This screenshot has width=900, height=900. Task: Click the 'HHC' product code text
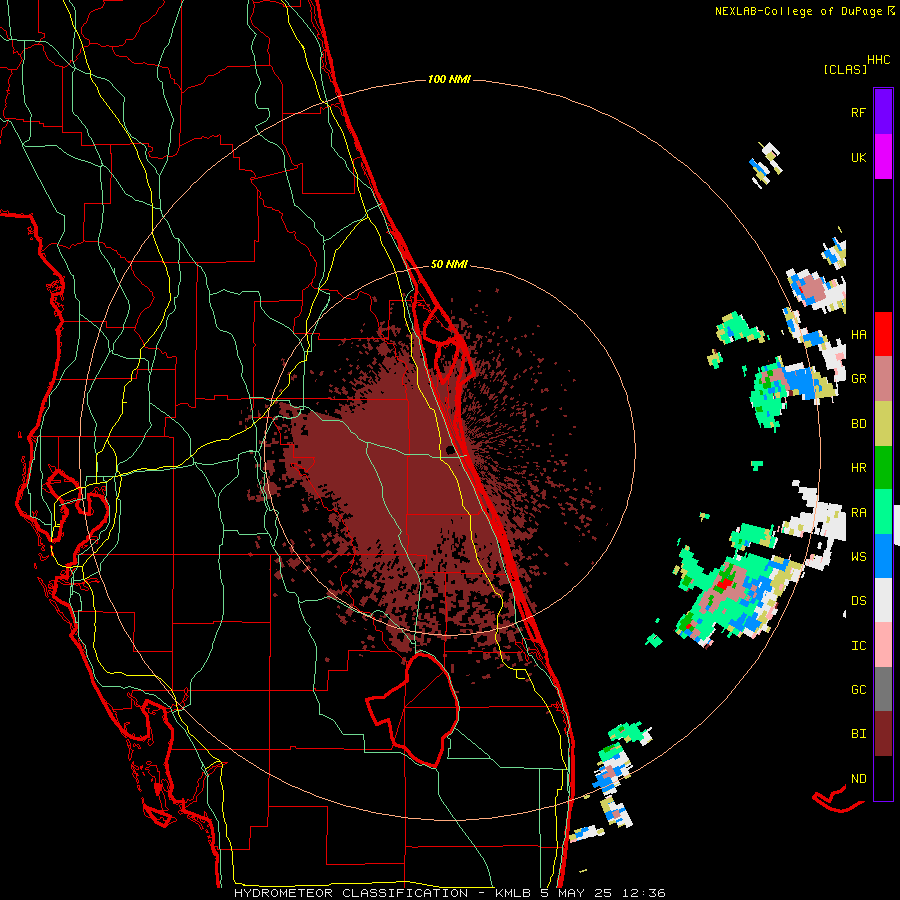point(878,60)
